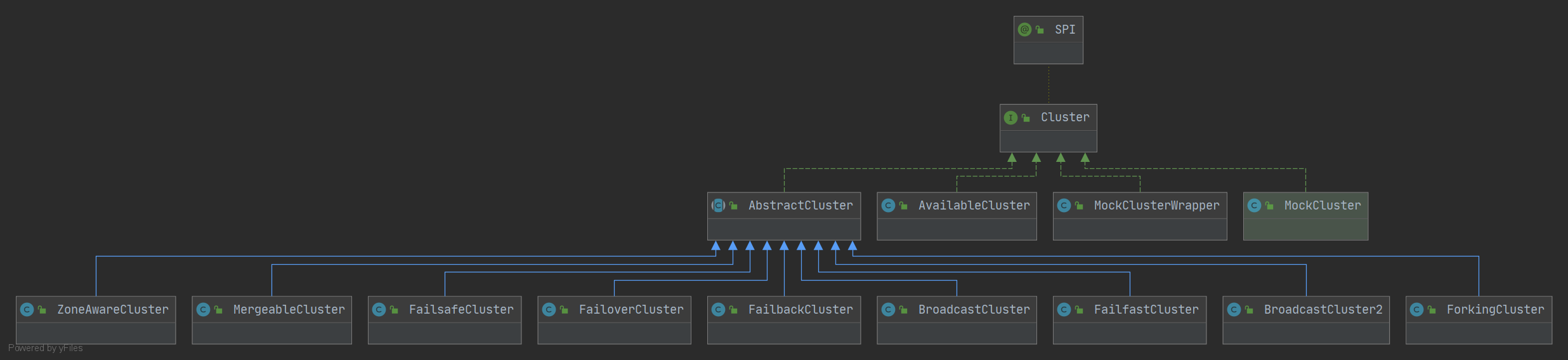The height and width of the screenshot is (360, 1568).
Task: Click the class icon on AvailableCluster node
Action: (x=888, y=205)
